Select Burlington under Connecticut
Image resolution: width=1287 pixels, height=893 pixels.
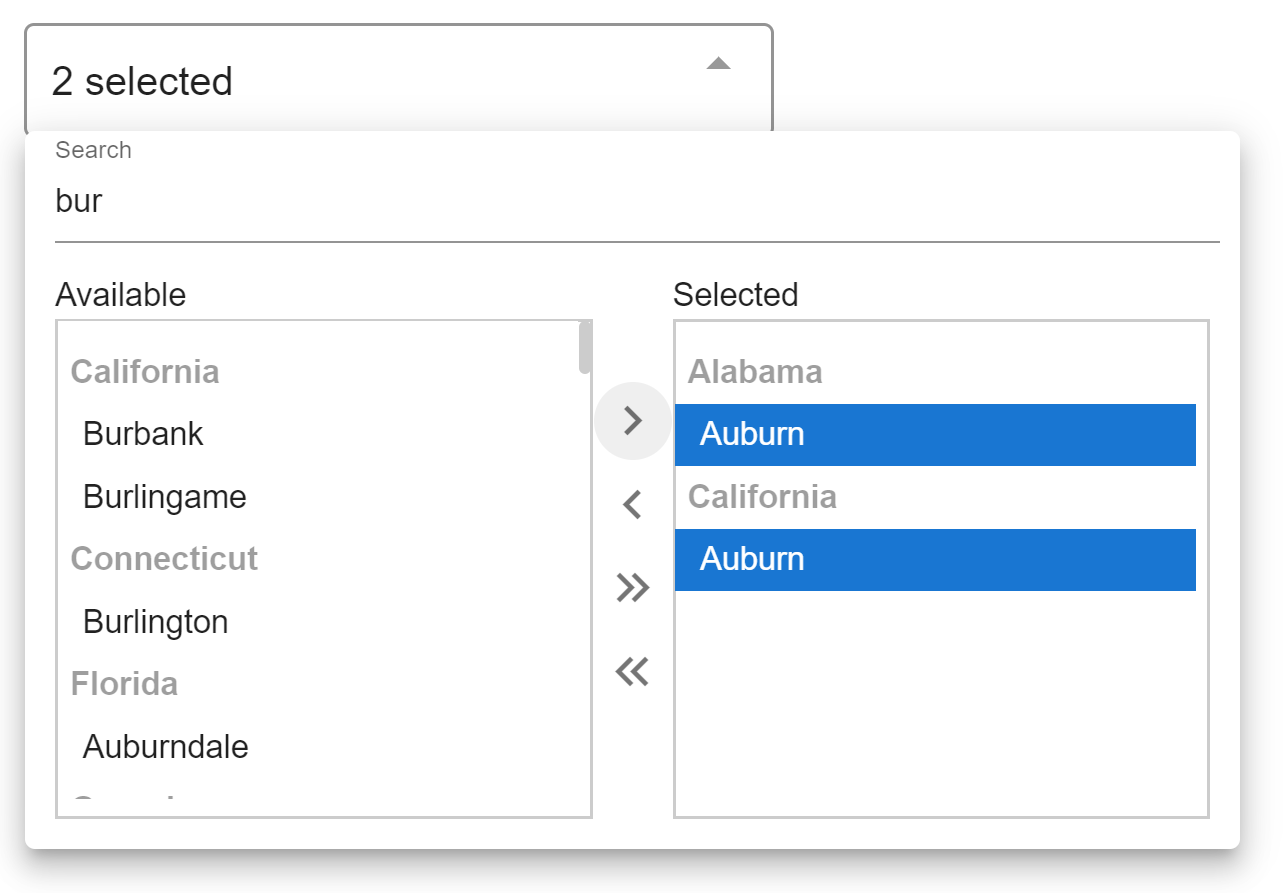[x=155, y=622]
